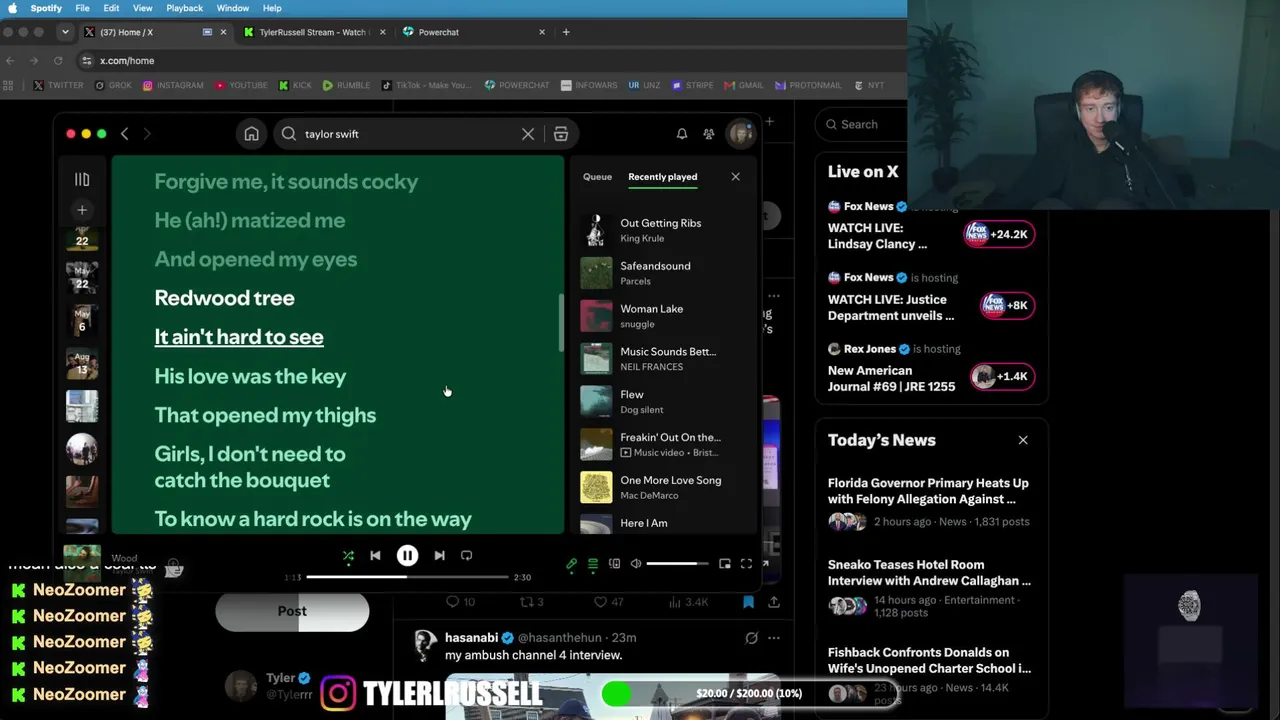Open the Playback menu
This screenshot has width=1280, height=720.
tap(184, 8)
